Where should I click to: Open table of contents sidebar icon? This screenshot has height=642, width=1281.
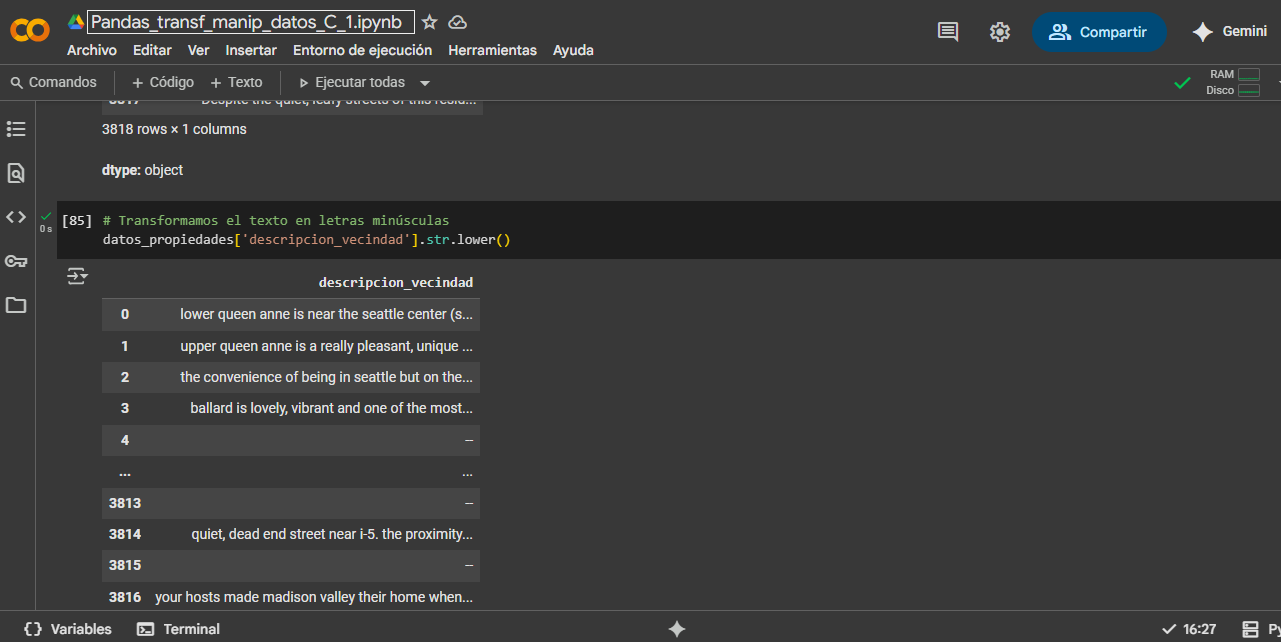pyautogui.click(x=16, y=129)
